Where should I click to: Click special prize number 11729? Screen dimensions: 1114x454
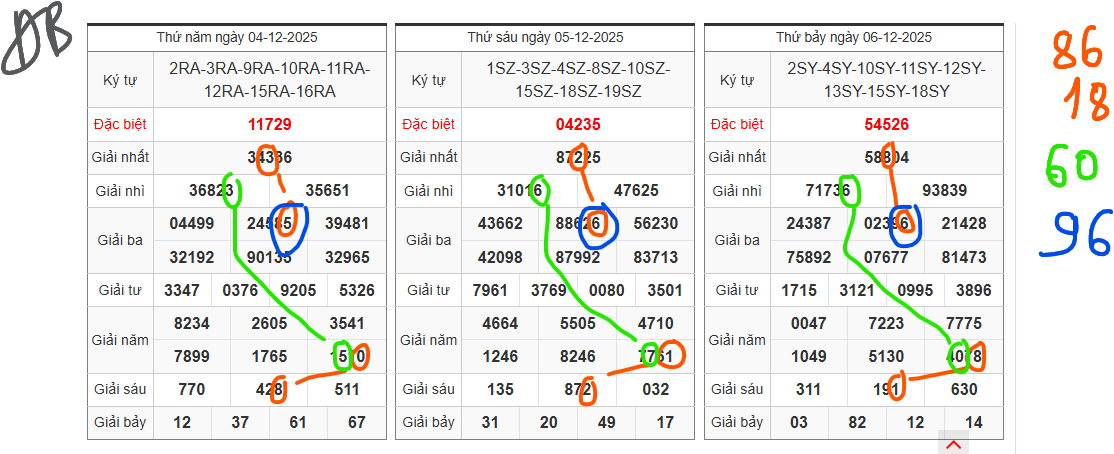tap(270, 125)
